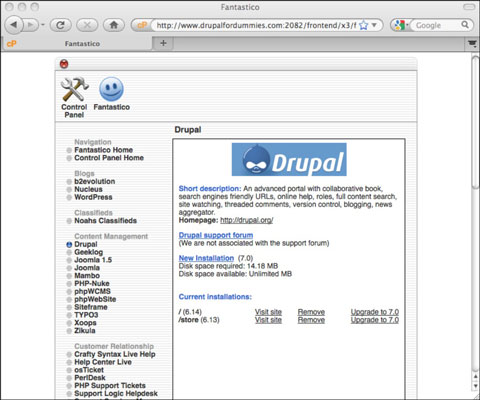Select WordPress under Blogs
Viewport: 480px width, 400px height.
[x=93, y=197]
